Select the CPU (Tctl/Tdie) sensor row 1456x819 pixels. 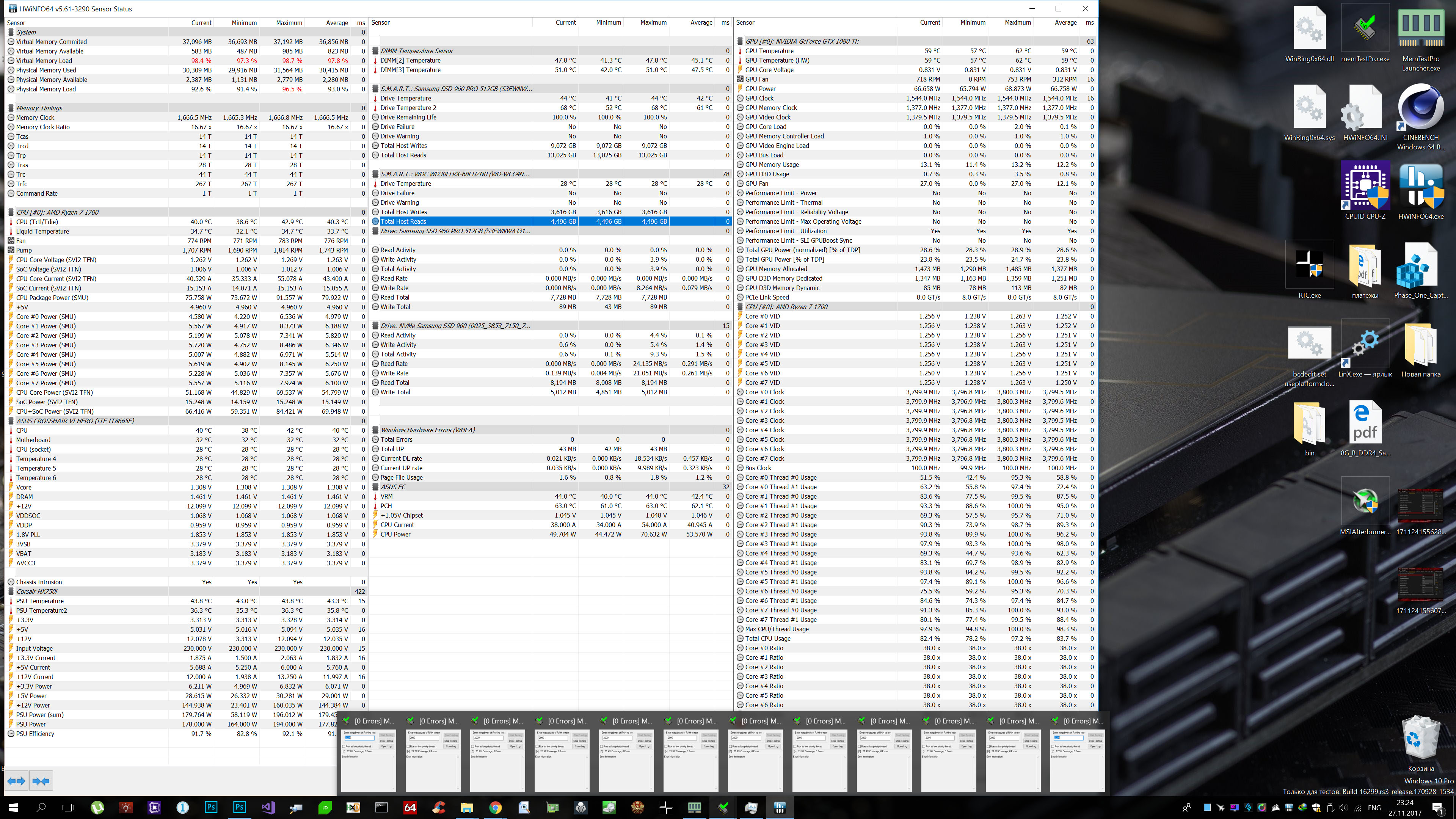37,221
